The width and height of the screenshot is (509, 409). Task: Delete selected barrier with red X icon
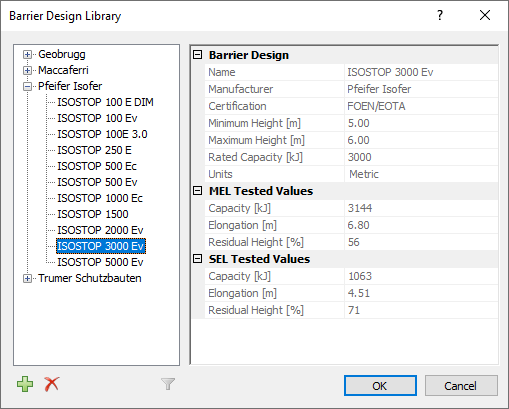(52, 384)
